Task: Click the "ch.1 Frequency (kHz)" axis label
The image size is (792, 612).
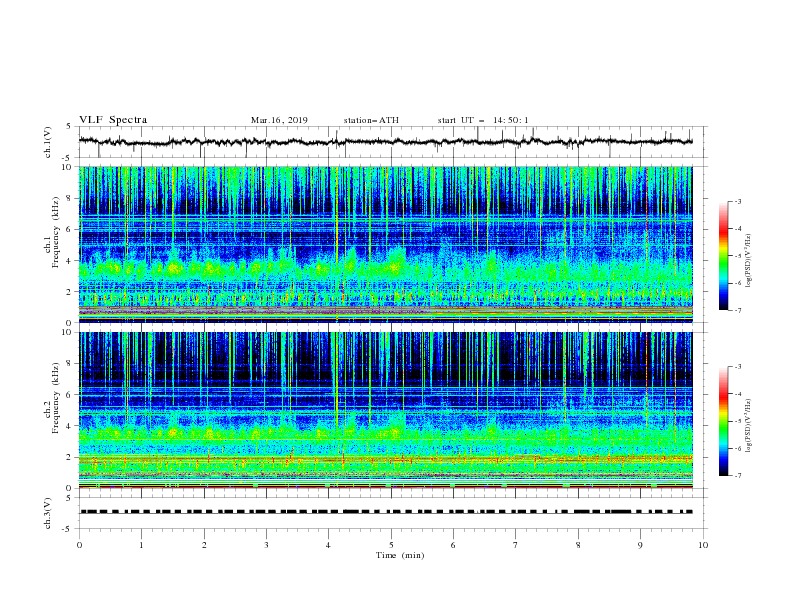Action: click(x=51, y=232)
